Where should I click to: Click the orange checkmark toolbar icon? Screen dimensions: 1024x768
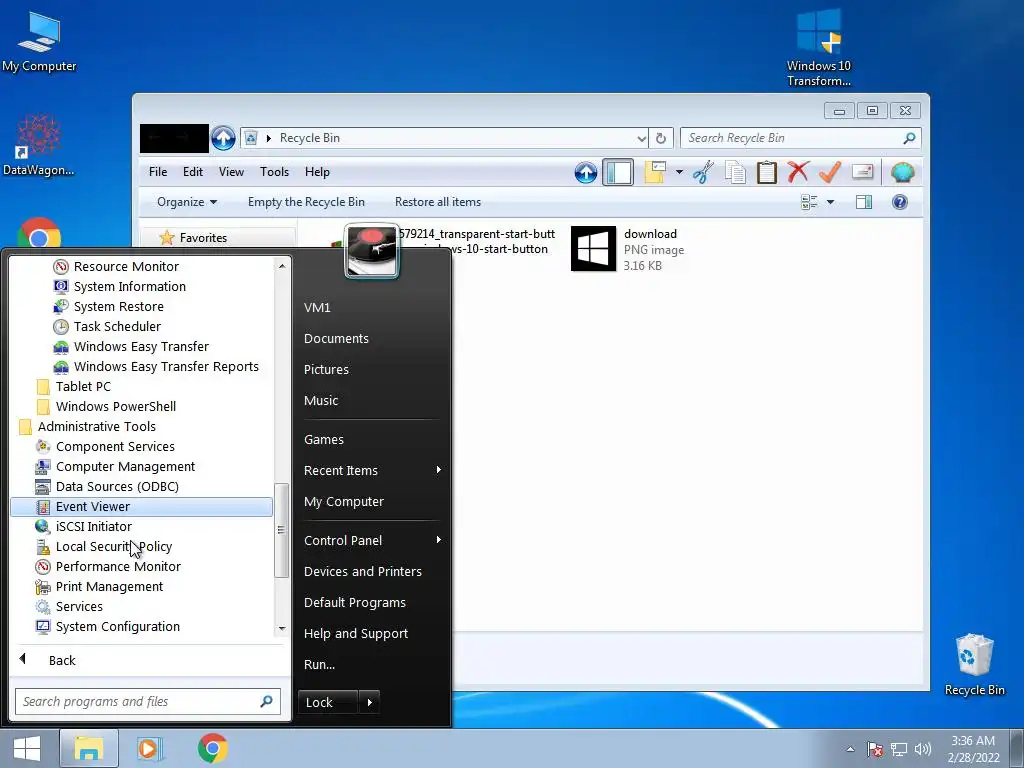click(830, 172)
